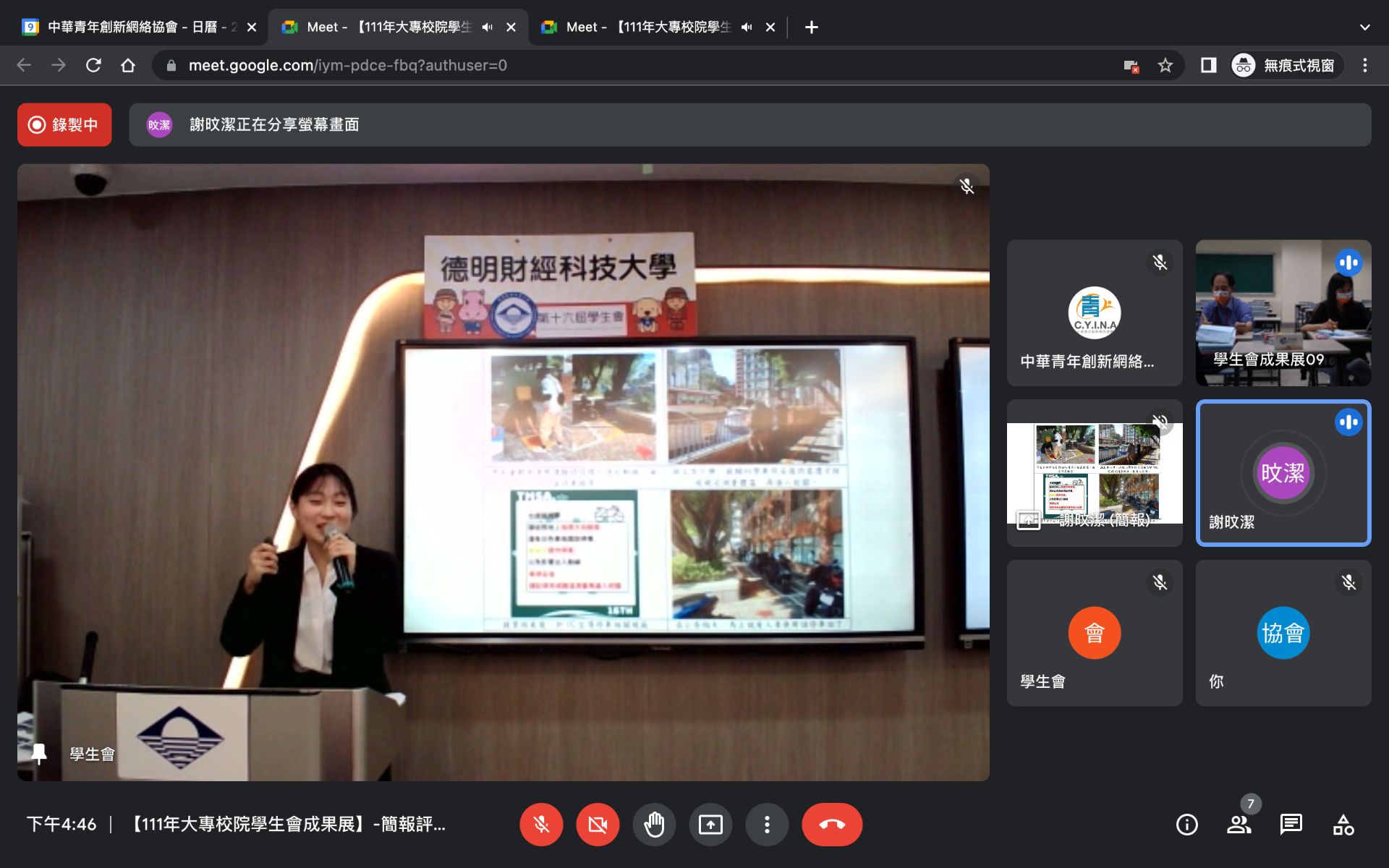Select the 謝旼潔 (簡報) presentation thumbnail
Image resolution: width=1389 pixels, height=868 pixels.
click(1094, 473)
